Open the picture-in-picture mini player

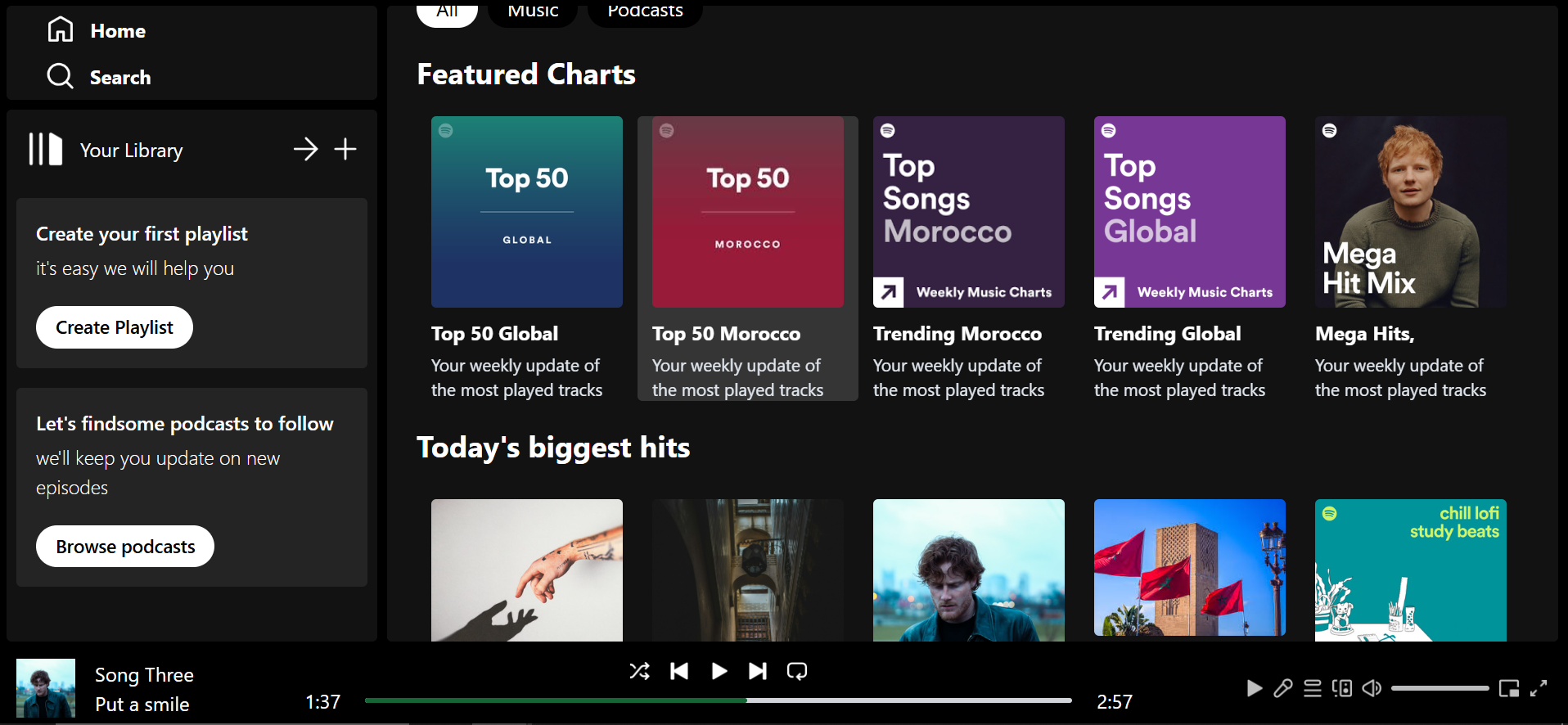(1509, 688)
